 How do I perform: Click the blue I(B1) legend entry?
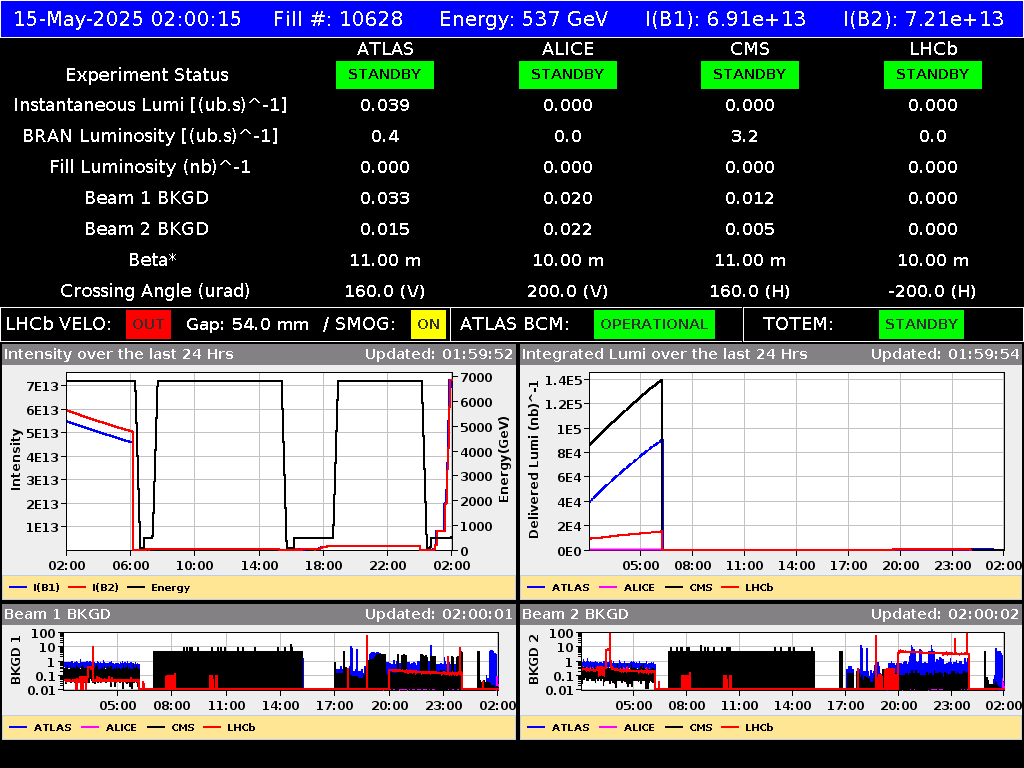pos(35,587)
